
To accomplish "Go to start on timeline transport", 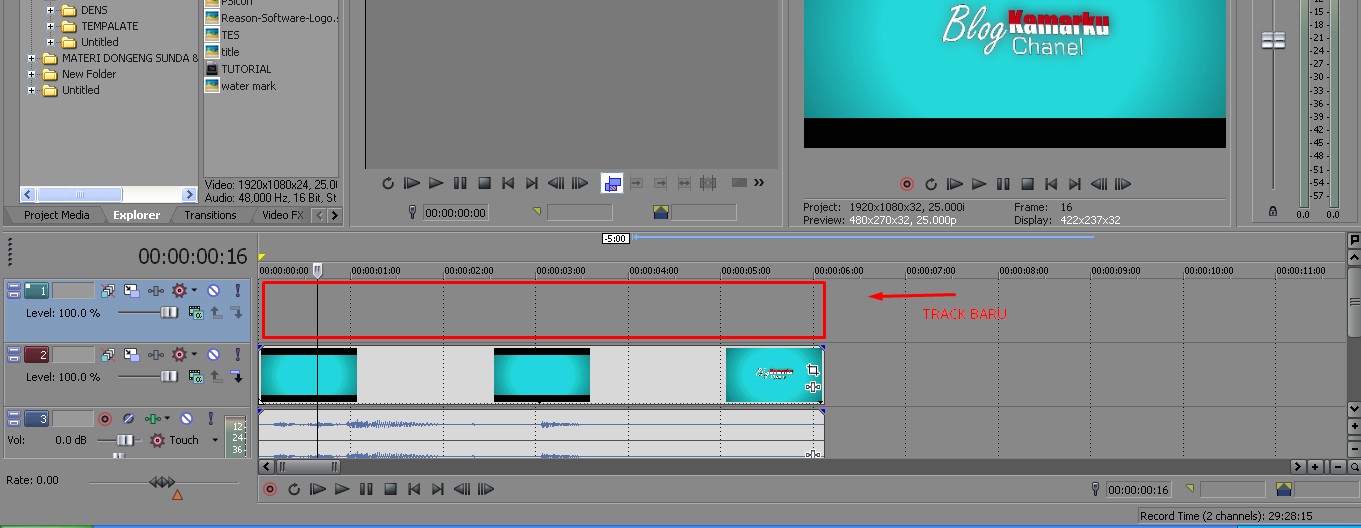I will [414, 489].
